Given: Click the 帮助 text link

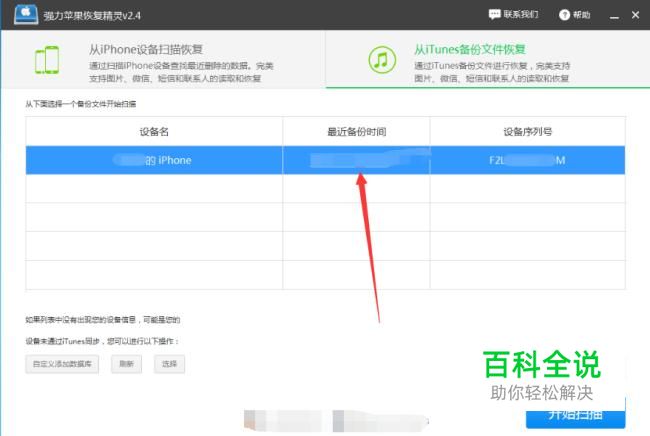Looking at the screenshot, I should pos(581,15).
